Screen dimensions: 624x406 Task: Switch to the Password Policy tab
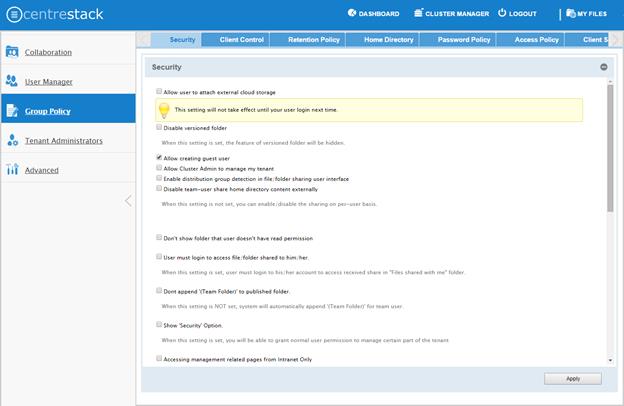tap(458, 39)
